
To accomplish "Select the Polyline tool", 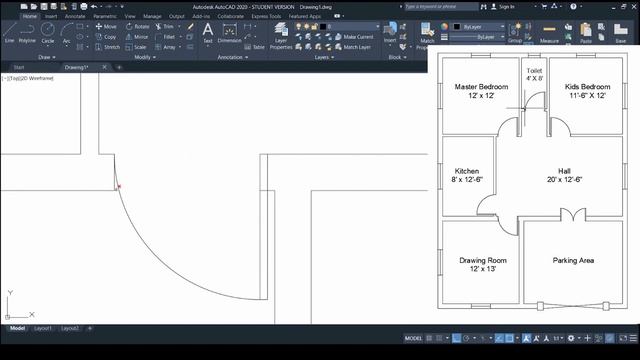I will click(27, 33).
